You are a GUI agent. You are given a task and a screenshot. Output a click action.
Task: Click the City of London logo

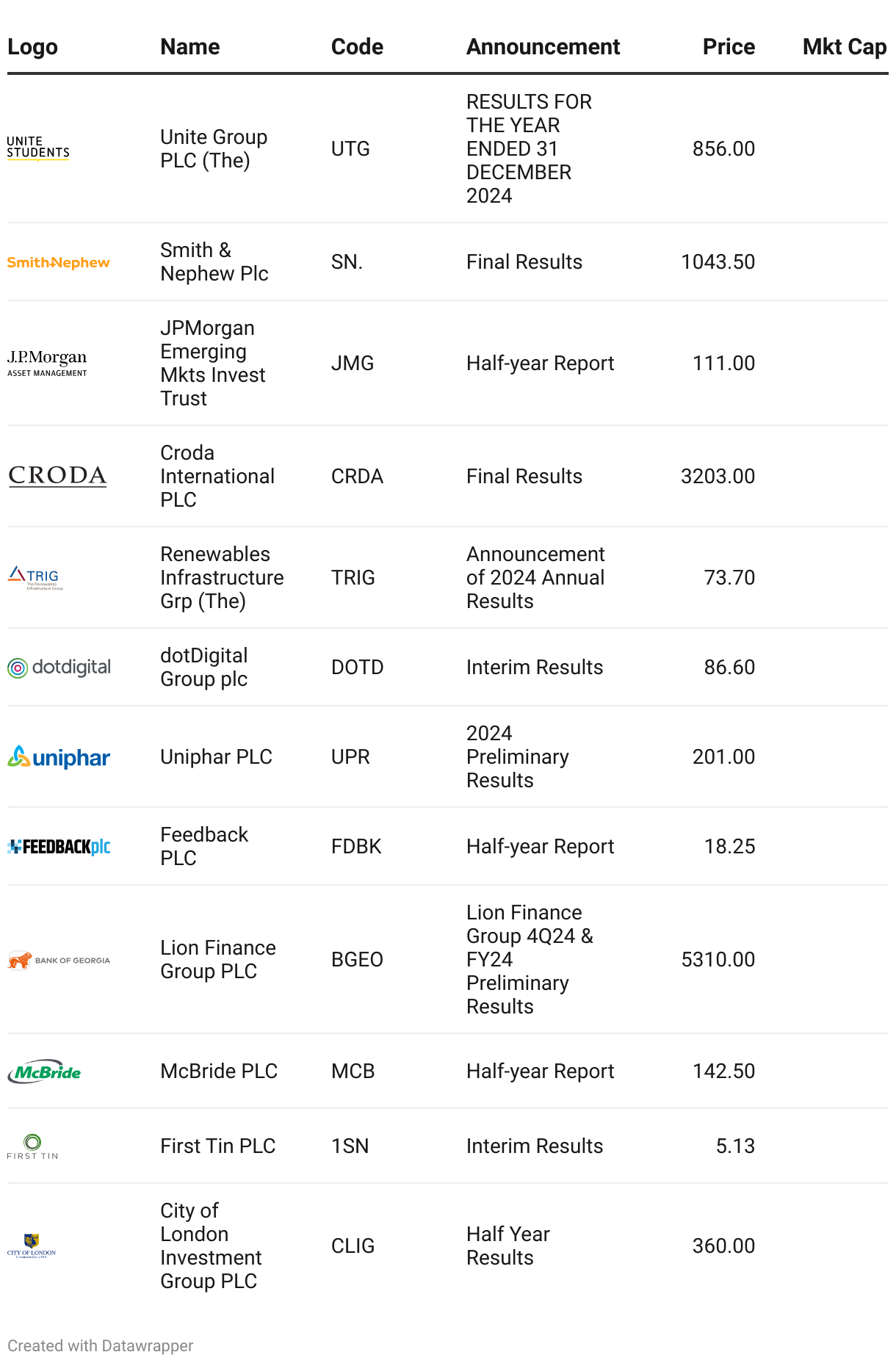32,1246
